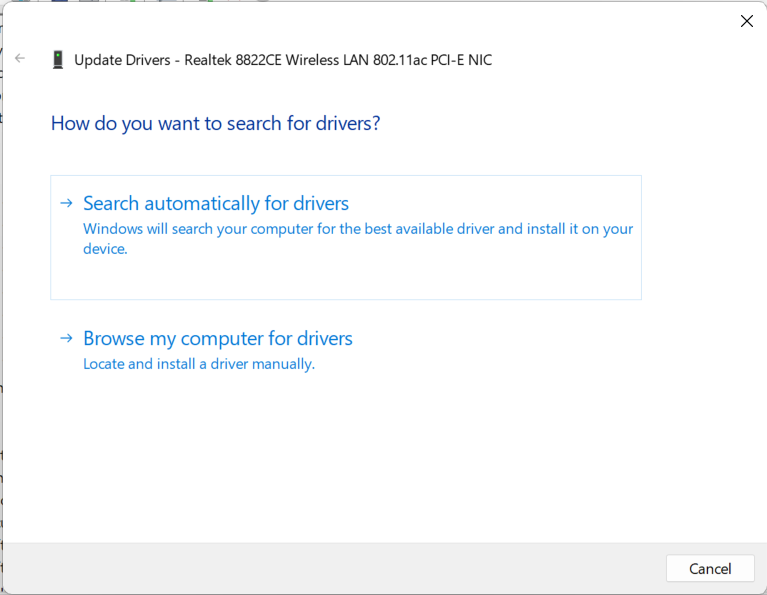Click the "How do you want to search" heading

[x=215, y=123]
